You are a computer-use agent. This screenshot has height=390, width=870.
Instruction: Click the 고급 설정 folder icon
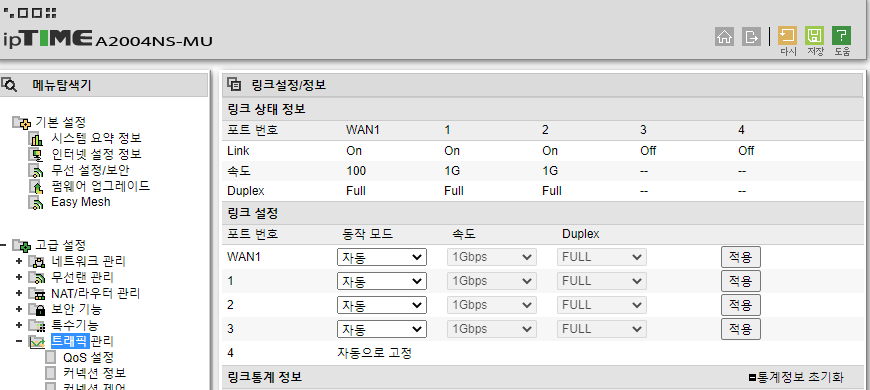pos(23,245)
